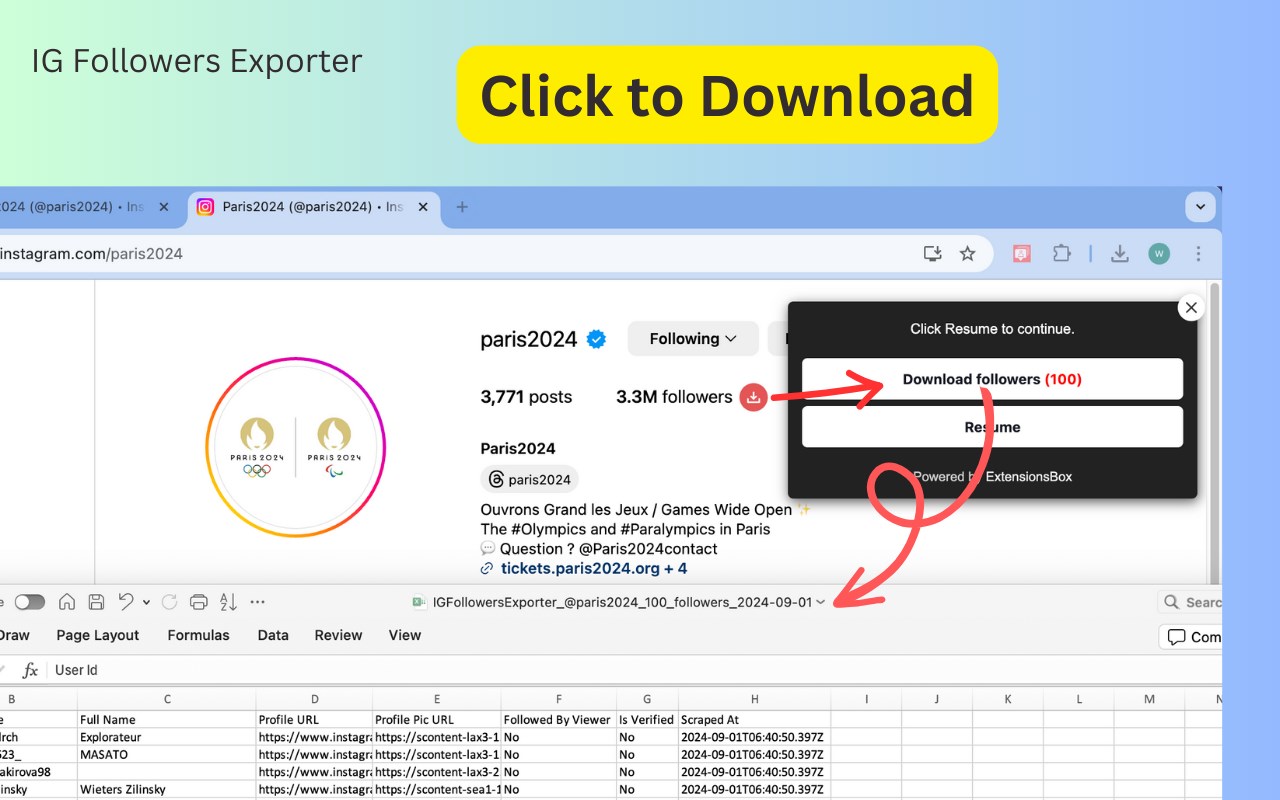Open browser Downloads icon
The width and height of the screenshot is (1280, 800).
(1120, 254)
